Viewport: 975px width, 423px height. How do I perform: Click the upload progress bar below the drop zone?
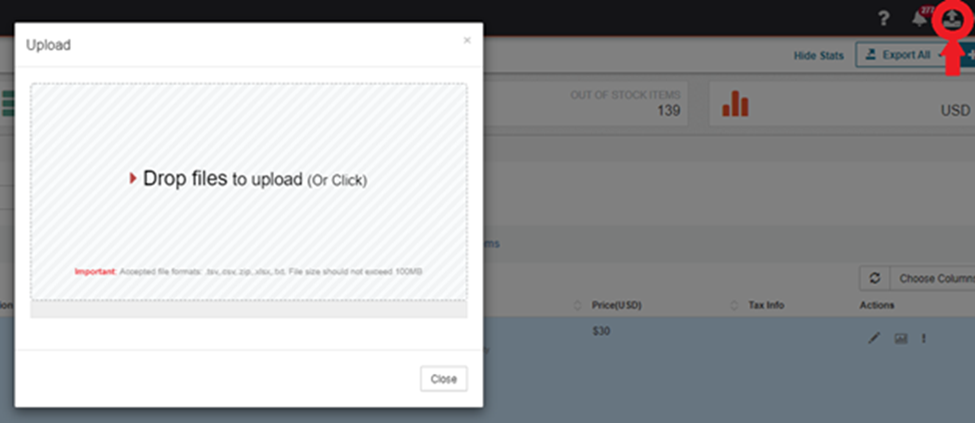pyautogui.click(x=249, y=309)
